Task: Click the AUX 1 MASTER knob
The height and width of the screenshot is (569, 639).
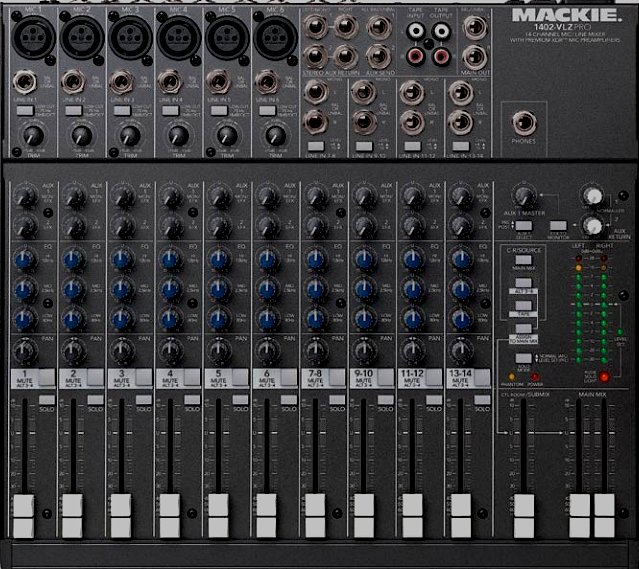Action: coord(525,197)
